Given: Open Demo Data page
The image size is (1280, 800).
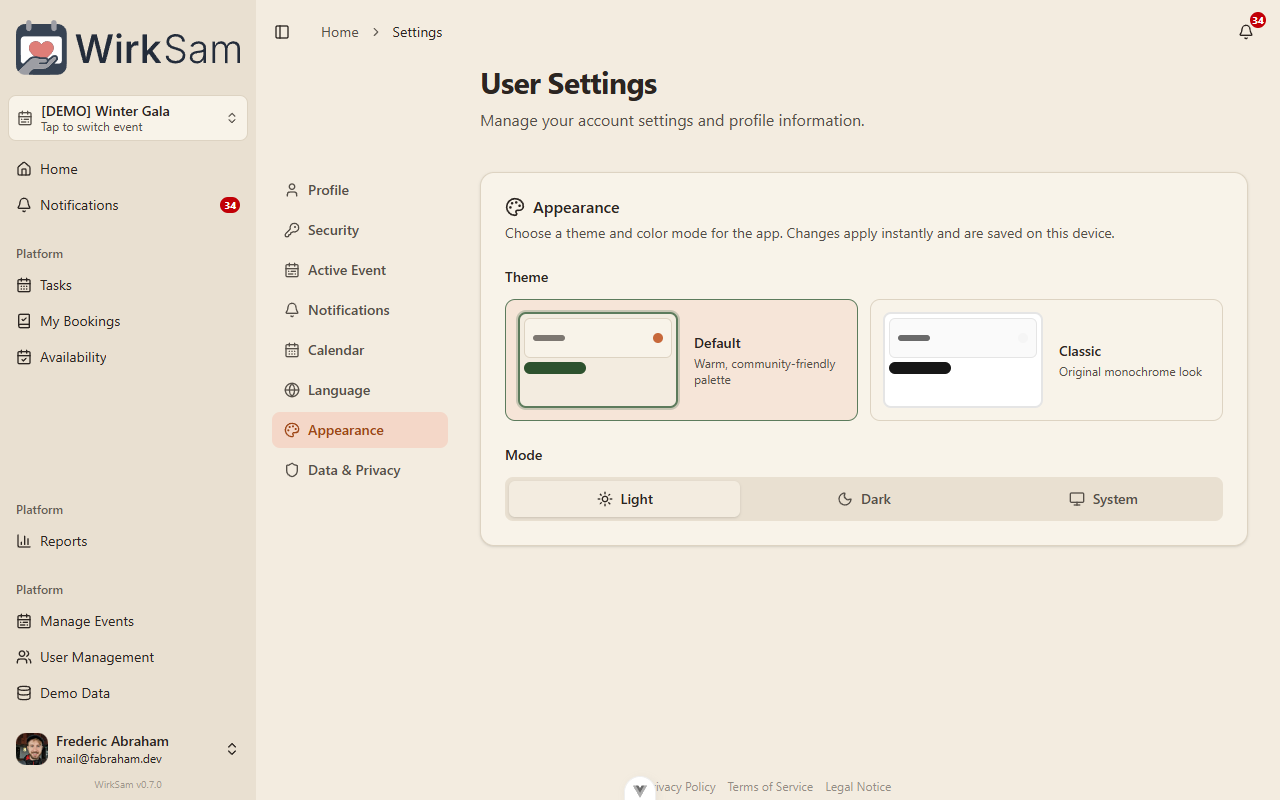Looking at the screenshot, I should (128, 693).
